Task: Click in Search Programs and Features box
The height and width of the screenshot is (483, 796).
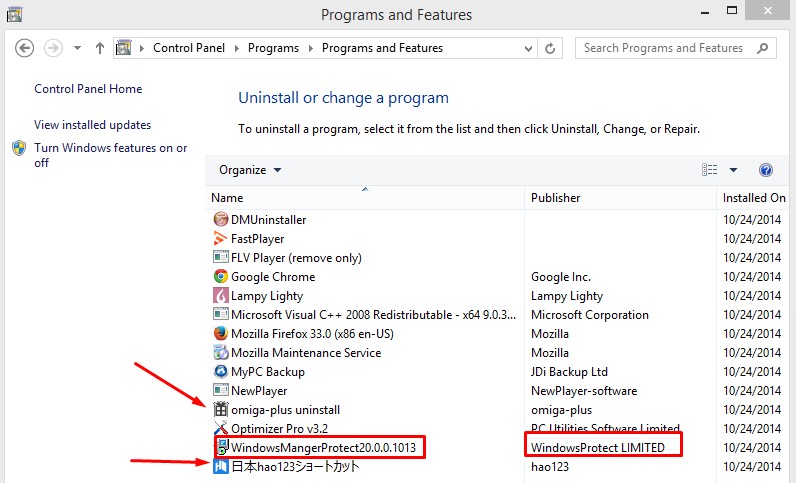Action: pos(664,48)
